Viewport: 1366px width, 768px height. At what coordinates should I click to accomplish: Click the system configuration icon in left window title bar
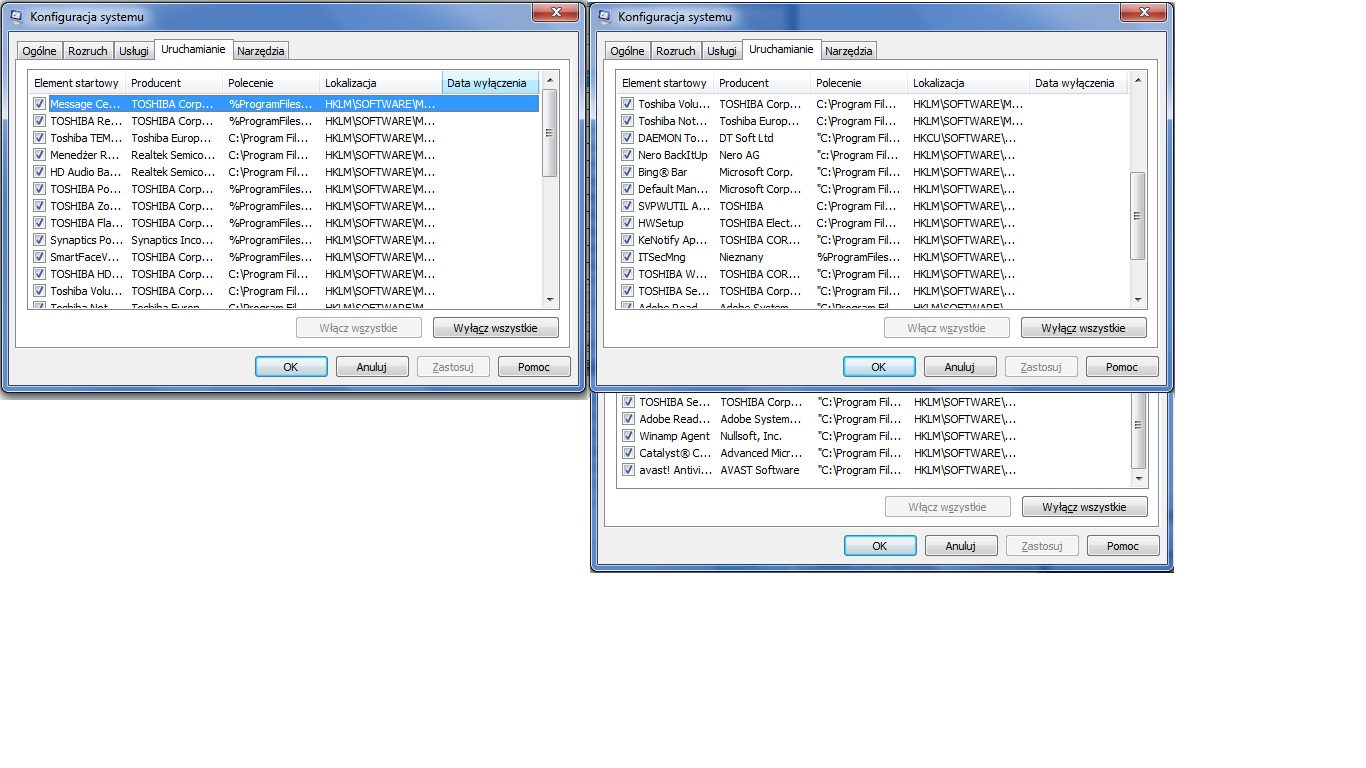[x=16, y=17]
